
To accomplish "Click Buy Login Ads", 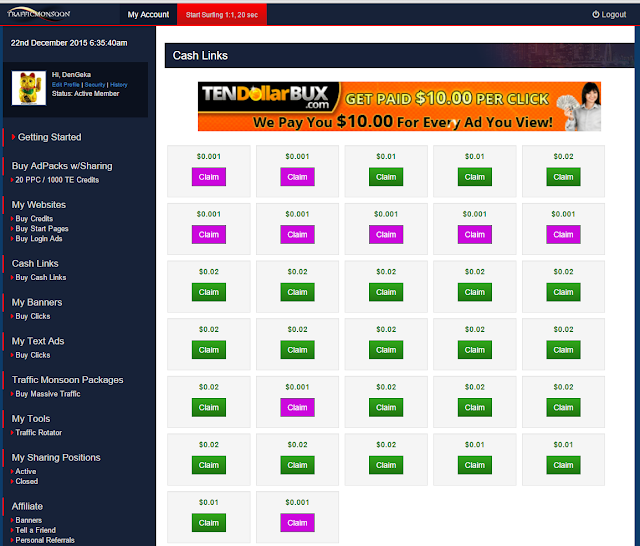I will click(x=39, y=238).
